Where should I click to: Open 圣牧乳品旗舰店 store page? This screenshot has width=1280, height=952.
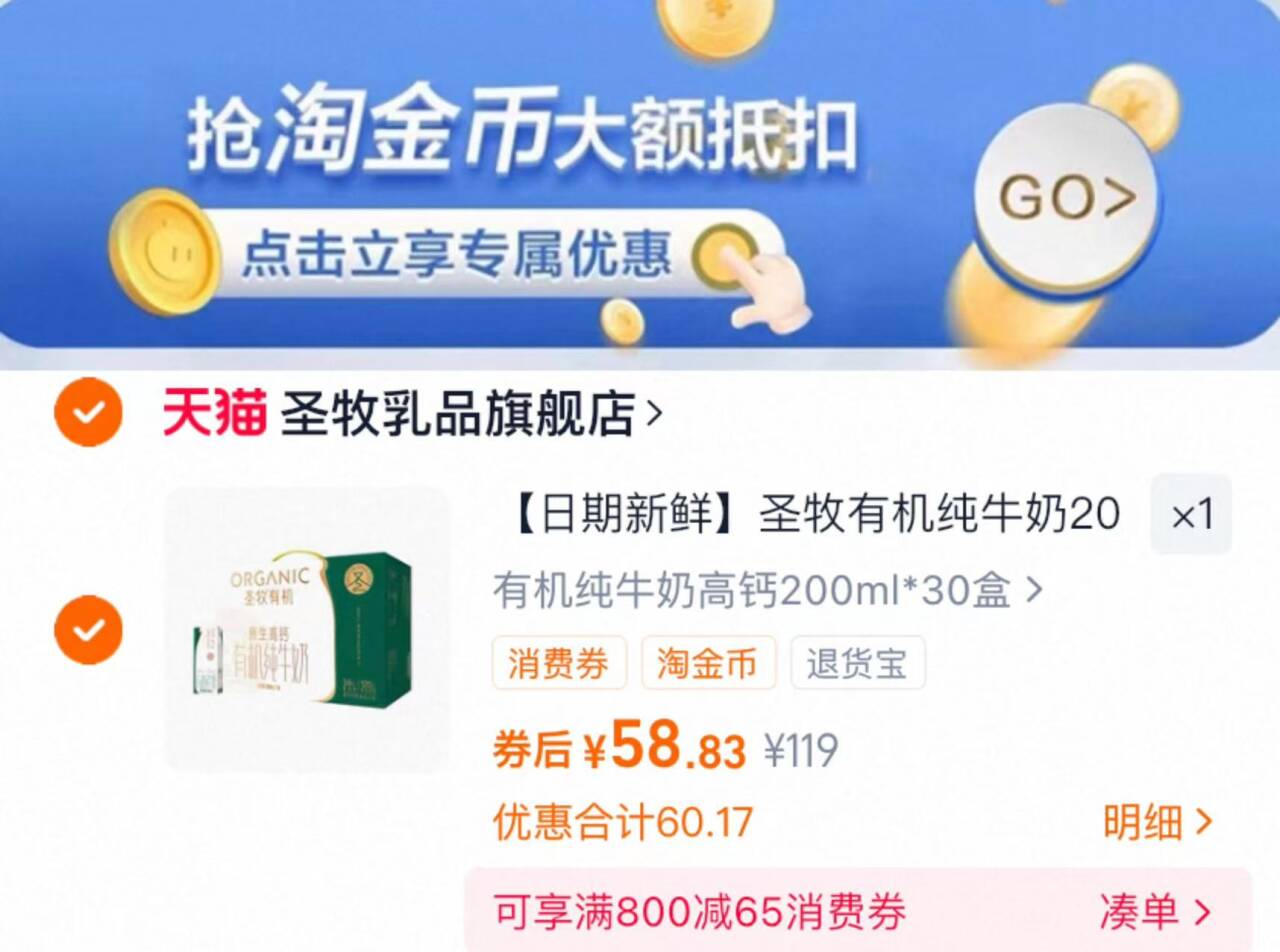coord(456,414)
